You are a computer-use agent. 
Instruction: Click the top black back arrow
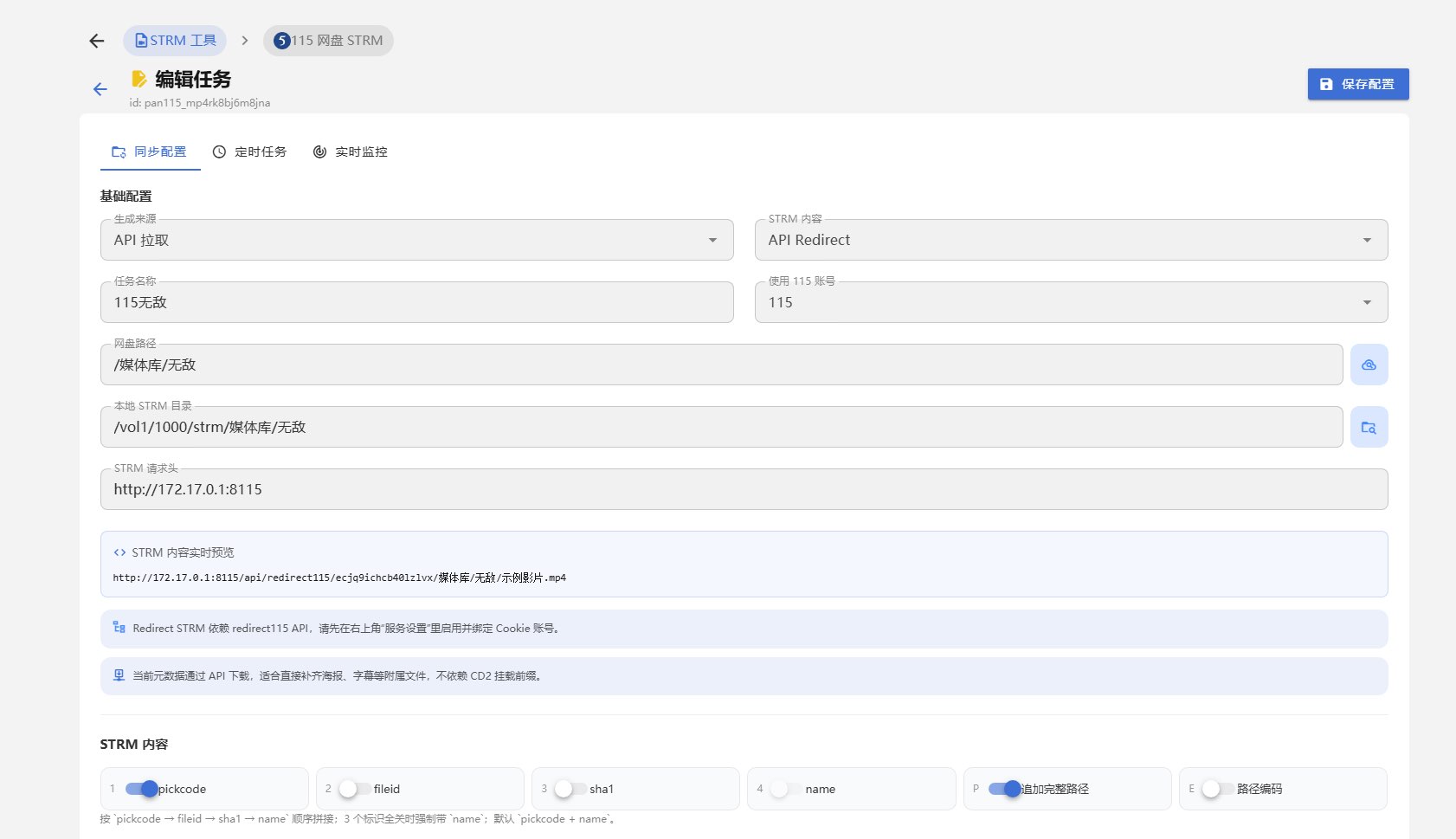(97, 41)
